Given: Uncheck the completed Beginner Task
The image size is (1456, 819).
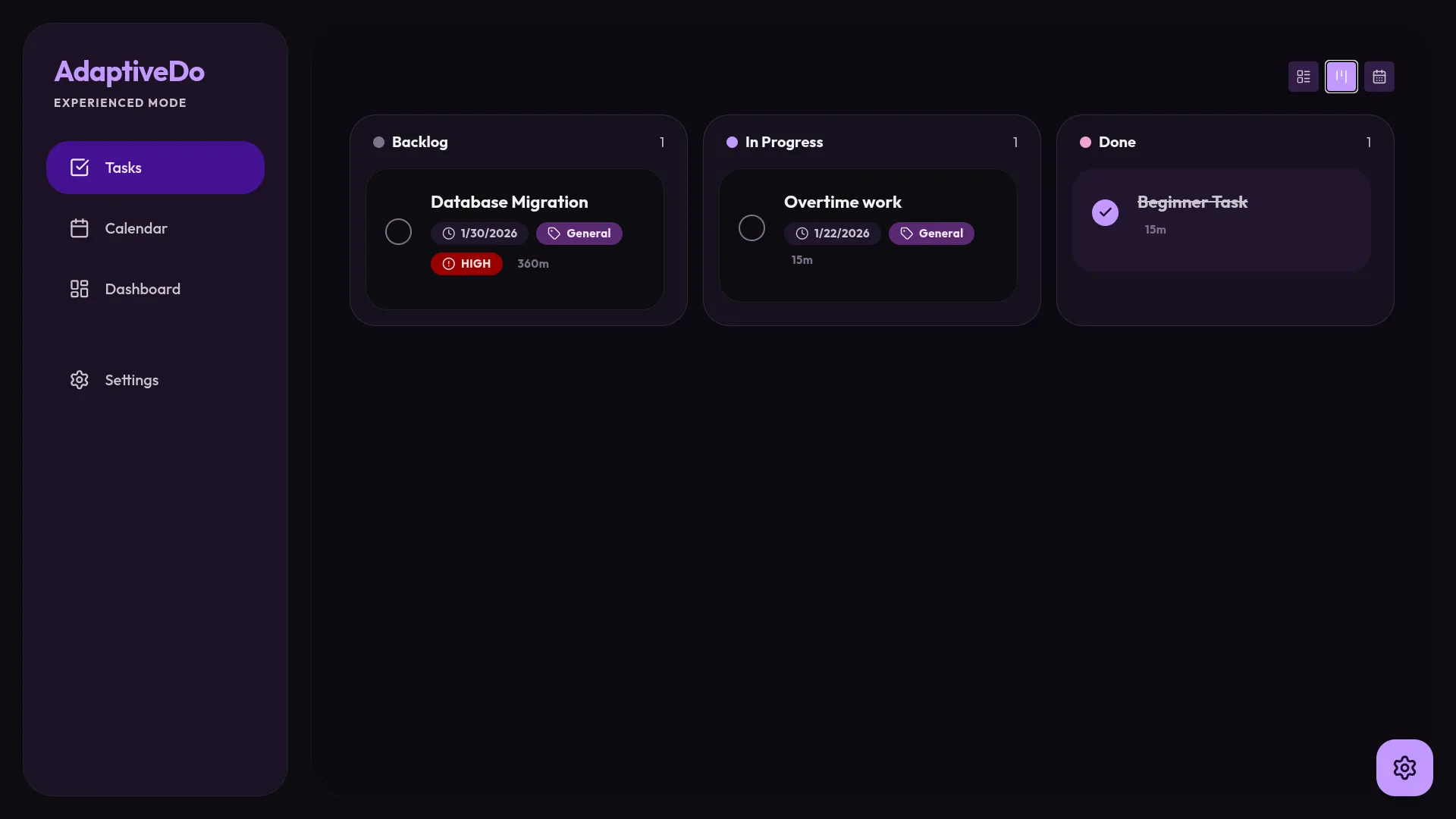Looking at the screenshot, I should [x=1105, y=212].
